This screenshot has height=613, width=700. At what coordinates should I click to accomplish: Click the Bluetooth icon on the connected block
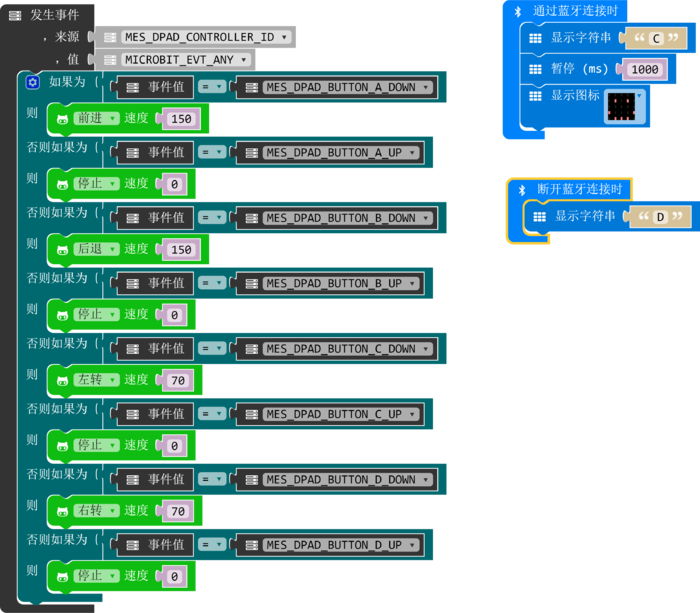point(518,12)
